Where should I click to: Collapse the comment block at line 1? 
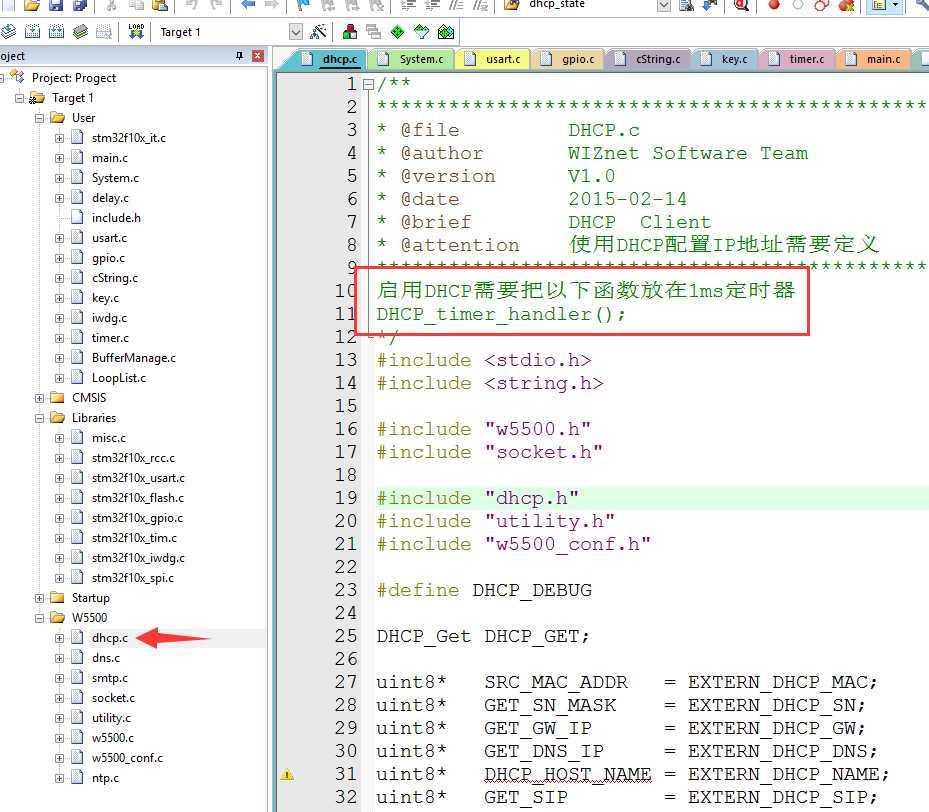(x=368, y=84)
